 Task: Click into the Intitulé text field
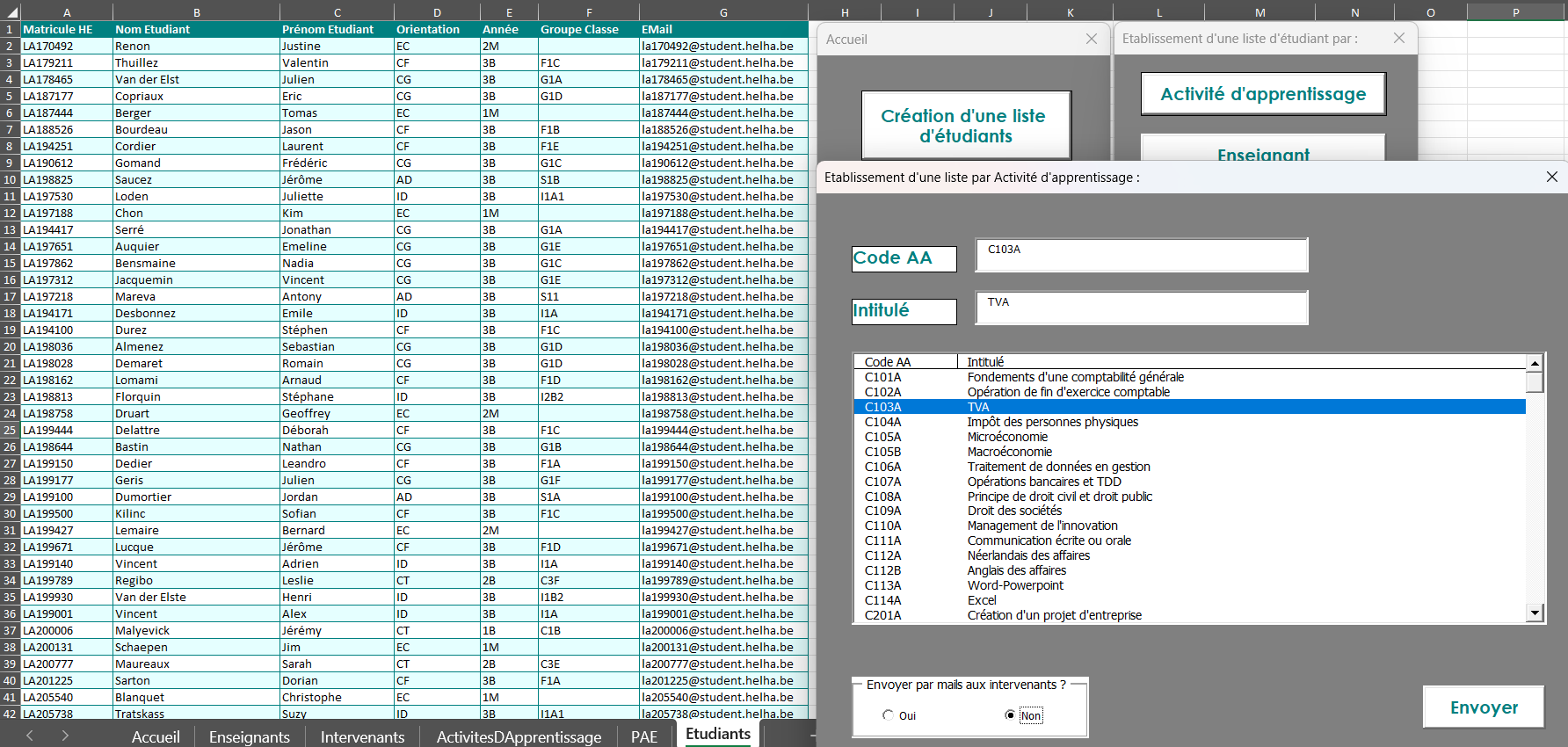pos(1141,308)
